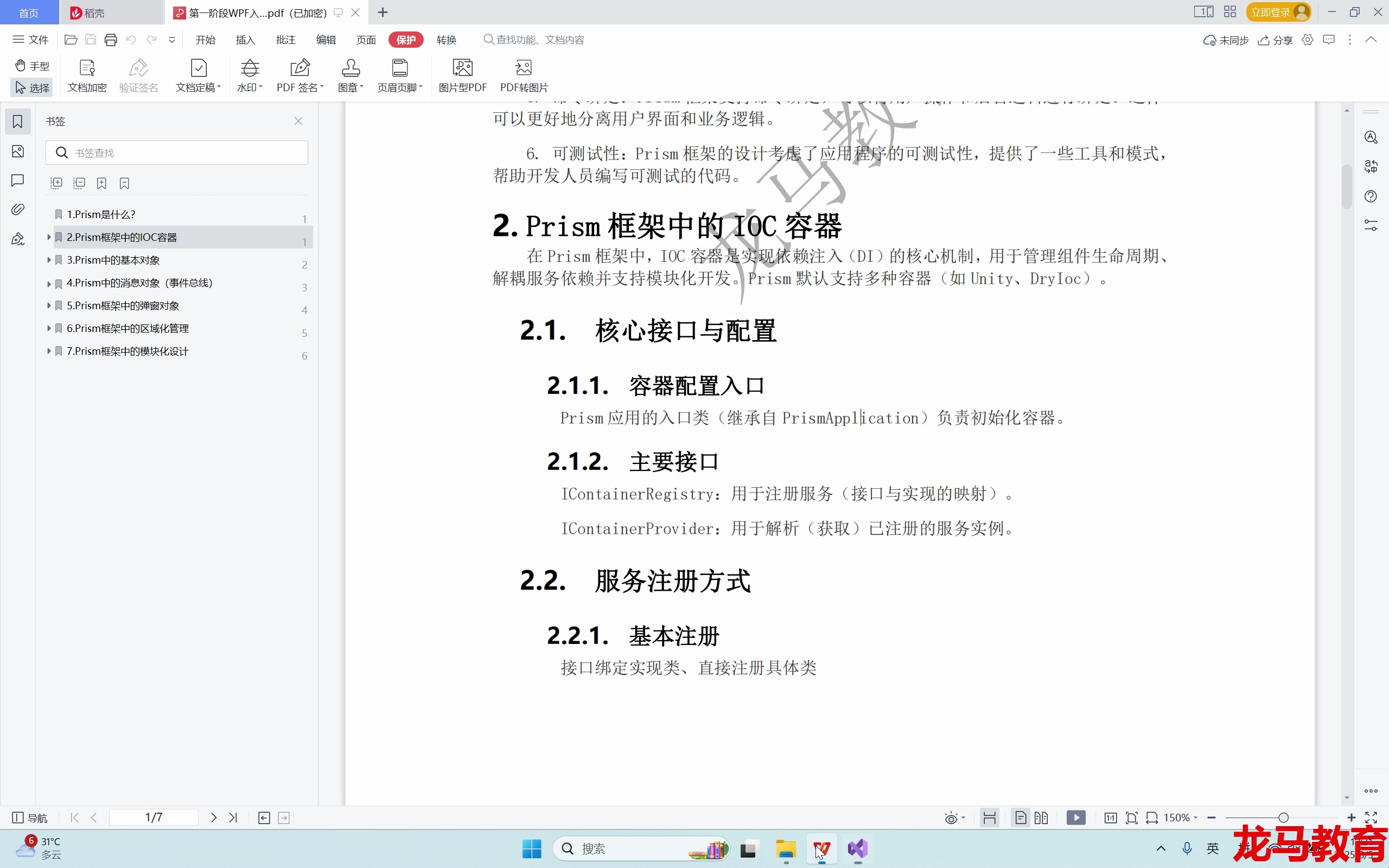Expand the 7.Prism框架中的模块化设计 bookmark
1389x868 pixels.
[x=49, y=351]
